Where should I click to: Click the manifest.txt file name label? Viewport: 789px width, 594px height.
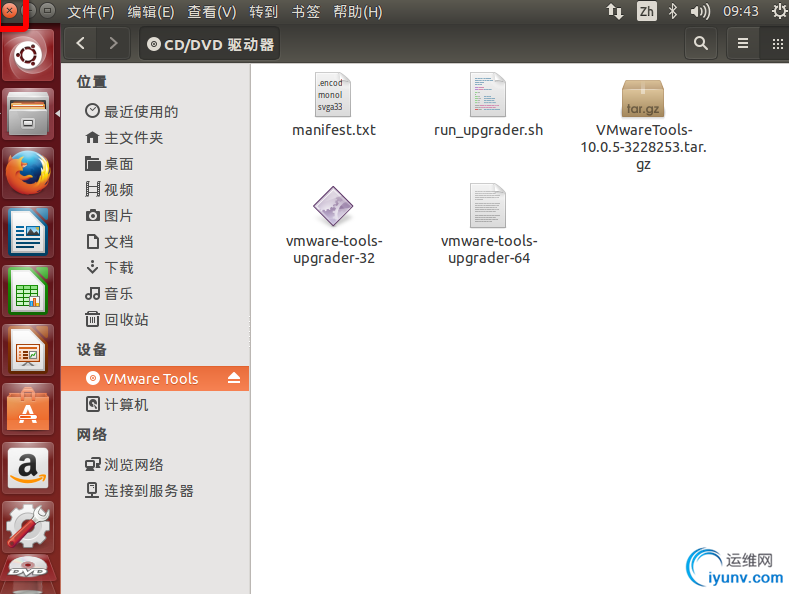pos(334,130)
